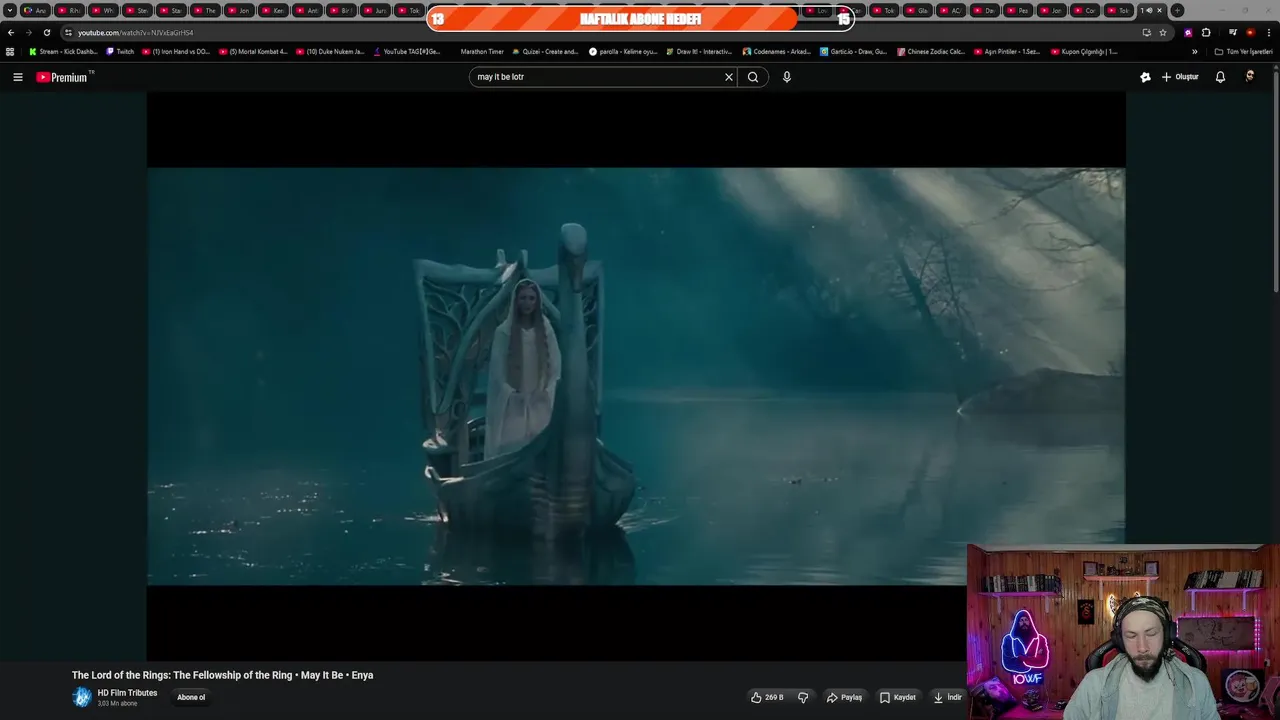Expand hidden bookmarks with double chevron
This screenshot has height=720, width=1280.
coord(1194,51)
